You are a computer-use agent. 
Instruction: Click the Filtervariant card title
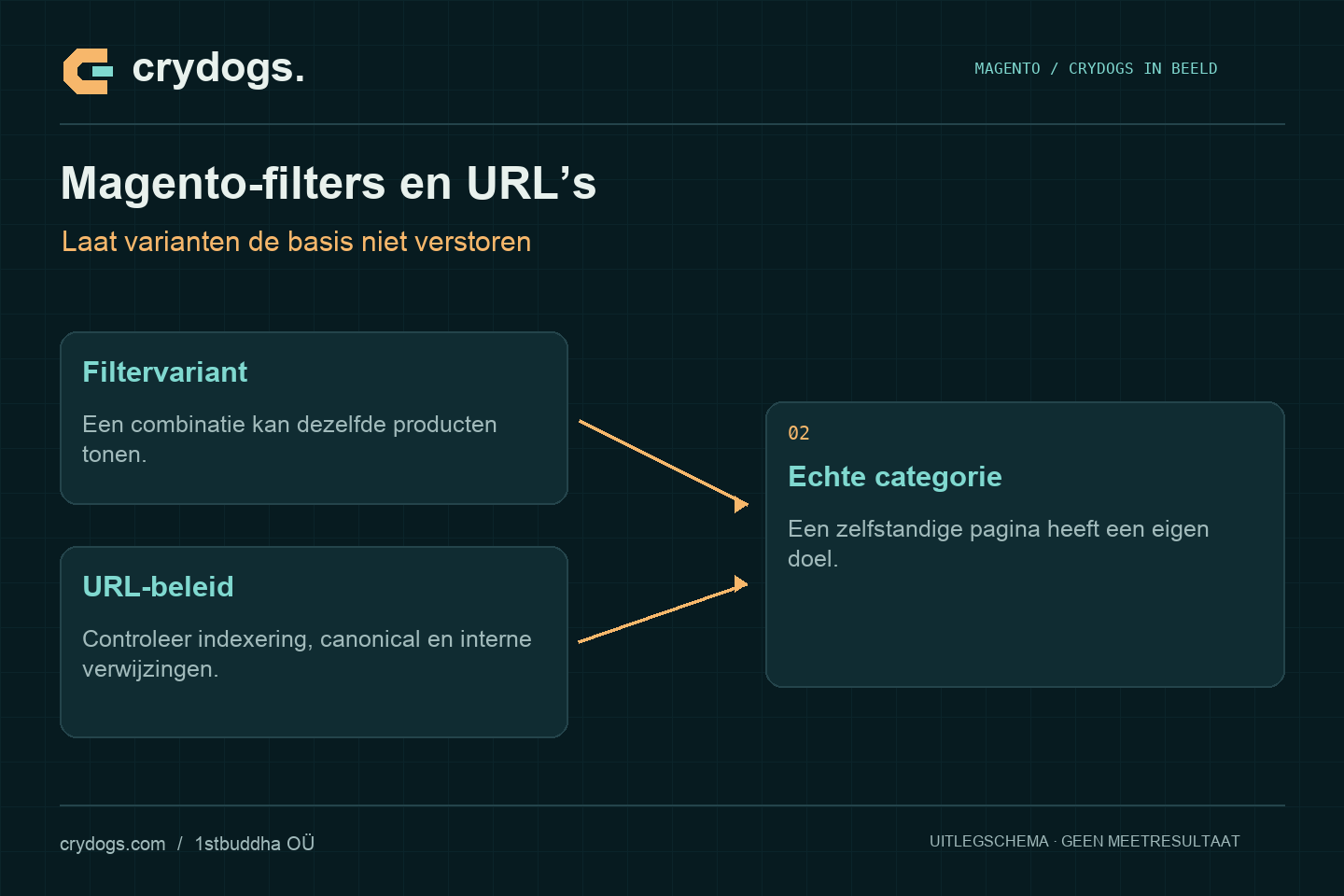[x=165, y=372]
